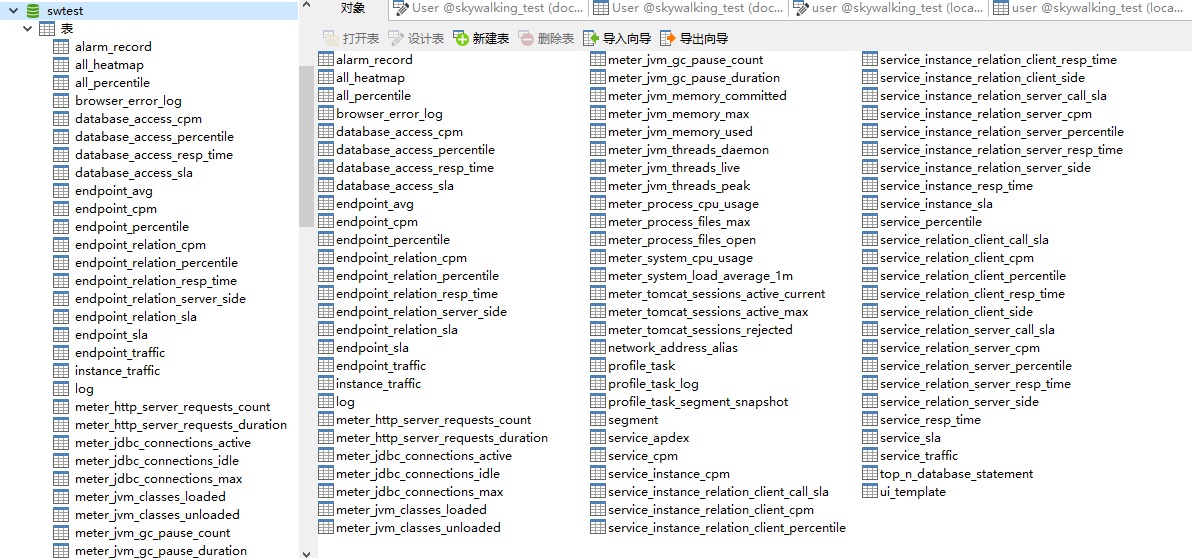Click the alarm_record icon in object list
This screenshot has width=1192, height=558.
click(x=325, y=59)
